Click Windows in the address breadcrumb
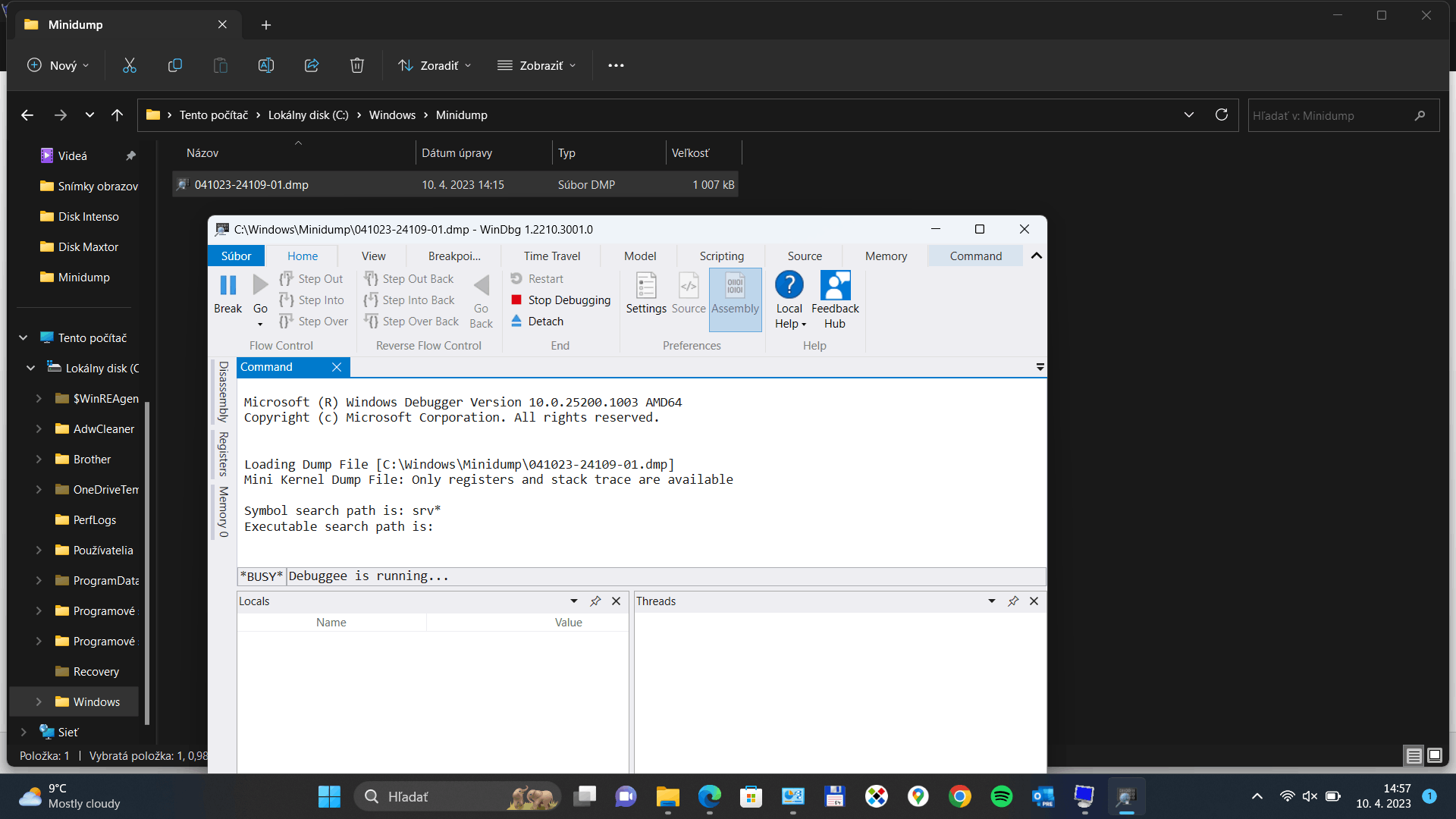The height and width of the screenshot is (819, 1456). click(392, 115)
